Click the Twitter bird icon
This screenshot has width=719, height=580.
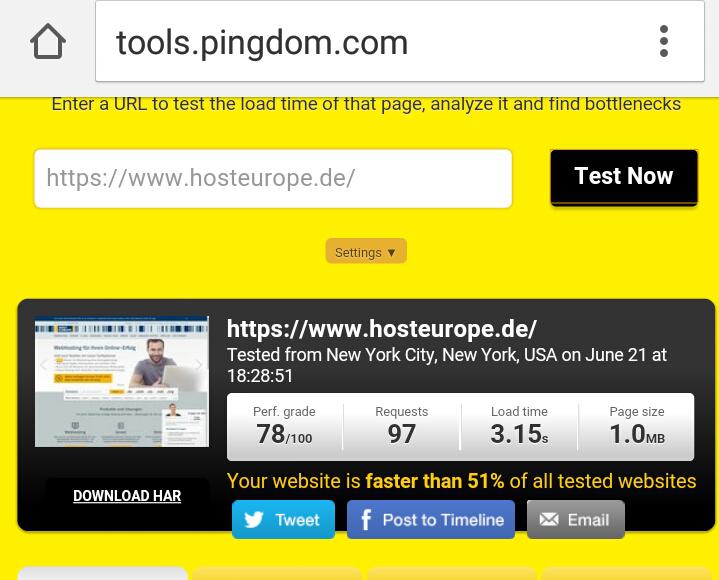(254, 520)
